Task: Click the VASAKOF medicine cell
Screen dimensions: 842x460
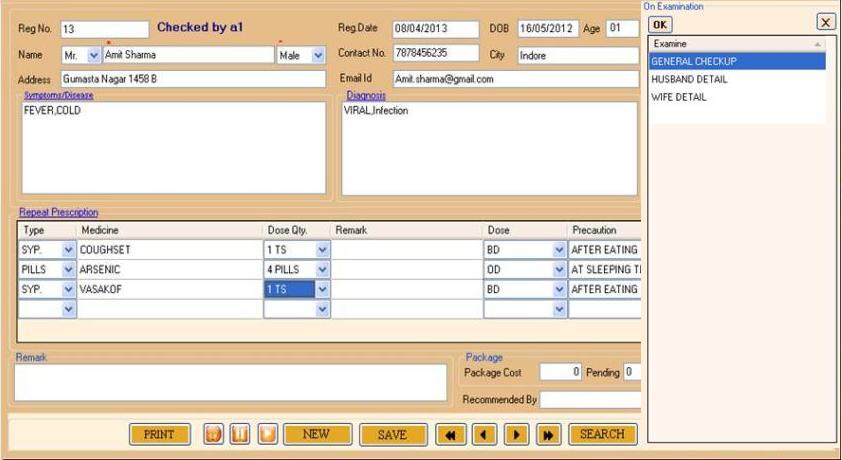Action: point(170,289)
